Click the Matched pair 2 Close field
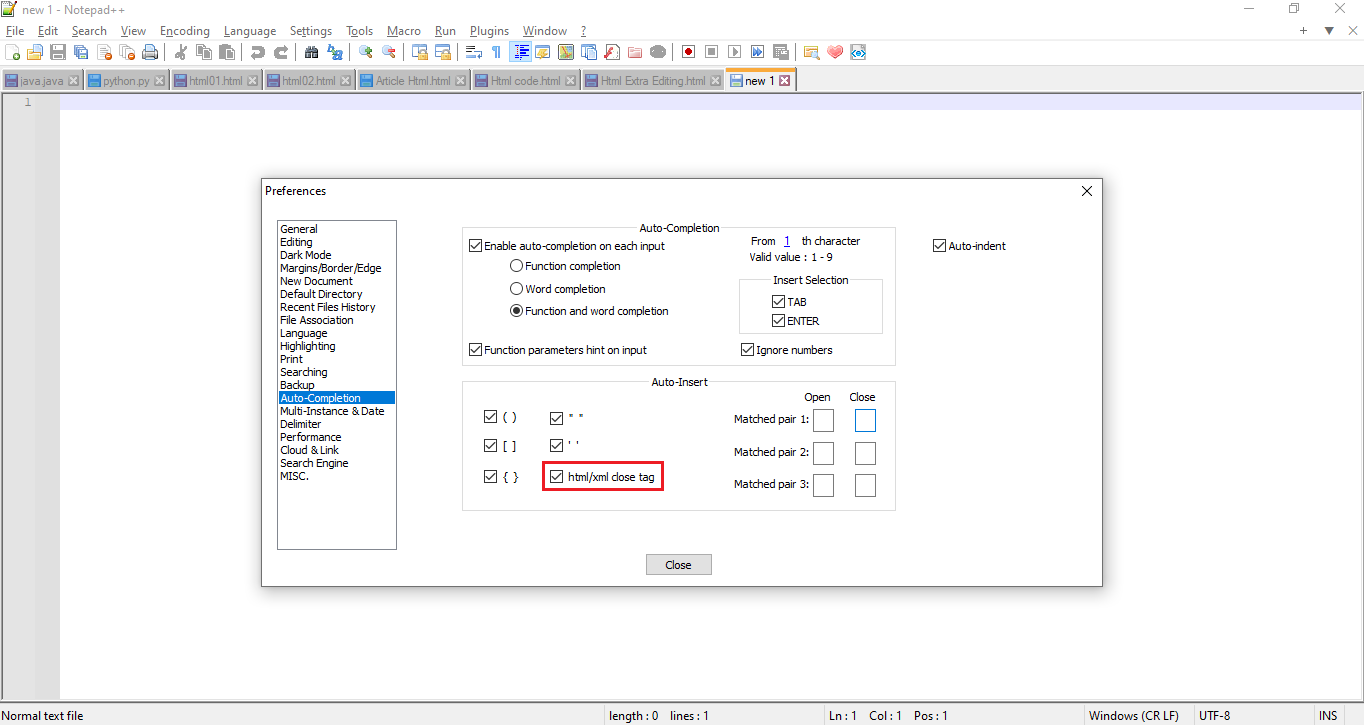 click(x=865, y=453)
